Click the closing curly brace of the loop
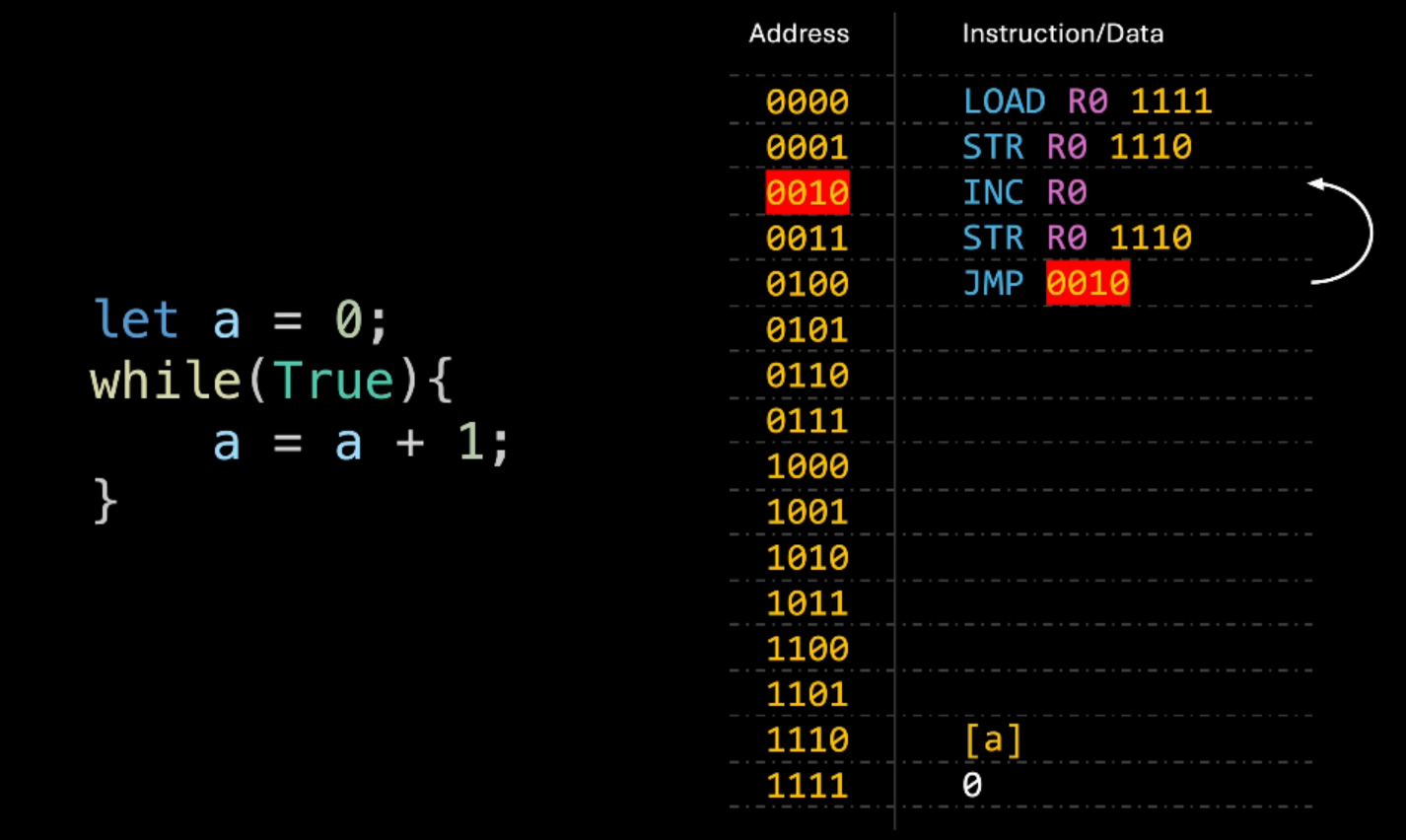 (x=105, y=502)
